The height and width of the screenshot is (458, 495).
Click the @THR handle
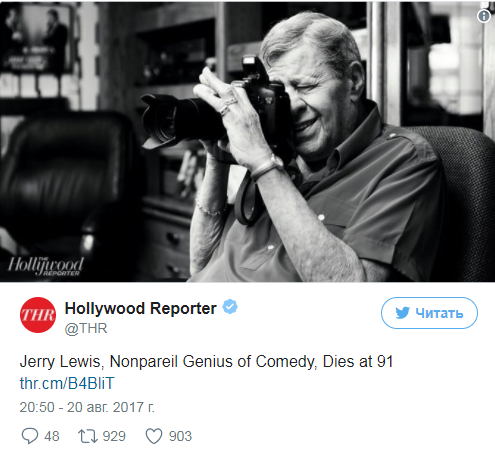(86, 328)
